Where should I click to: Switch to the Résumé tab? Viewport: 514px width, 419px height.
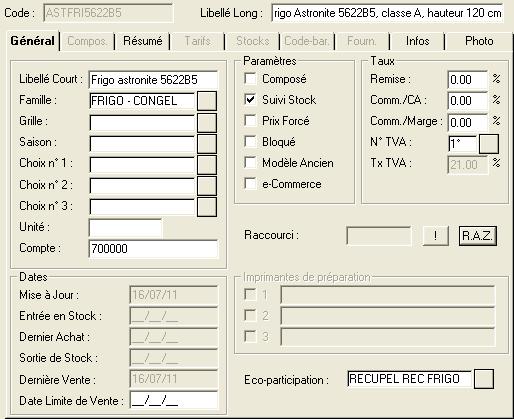coord(143,41)
